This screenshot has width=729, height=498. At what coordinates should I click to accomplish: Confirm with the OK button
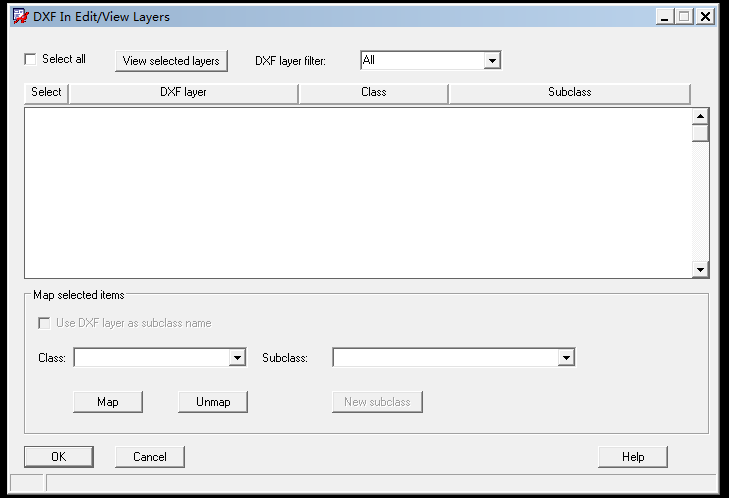pos(59,457)
